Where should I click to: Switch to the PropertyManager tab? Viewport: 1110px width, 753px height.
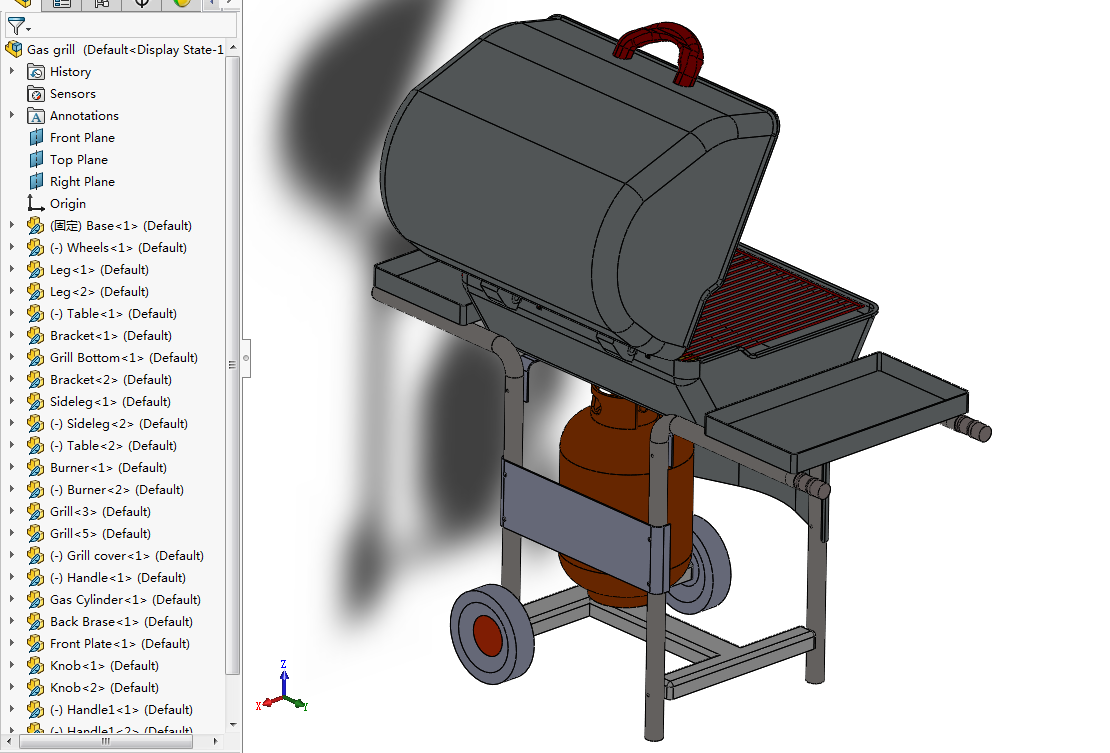coord(62,5)
